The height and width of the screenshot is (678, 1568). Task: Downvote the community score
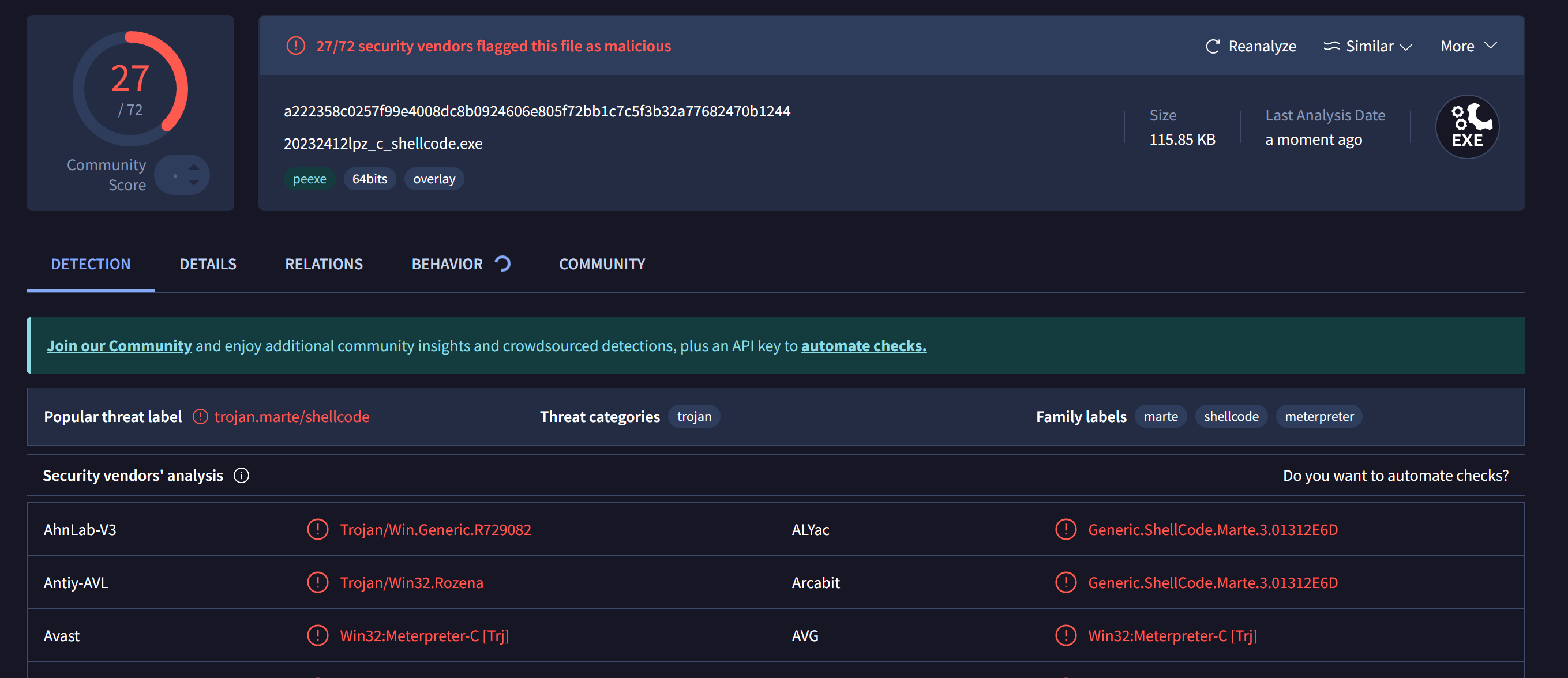(194, 182)
